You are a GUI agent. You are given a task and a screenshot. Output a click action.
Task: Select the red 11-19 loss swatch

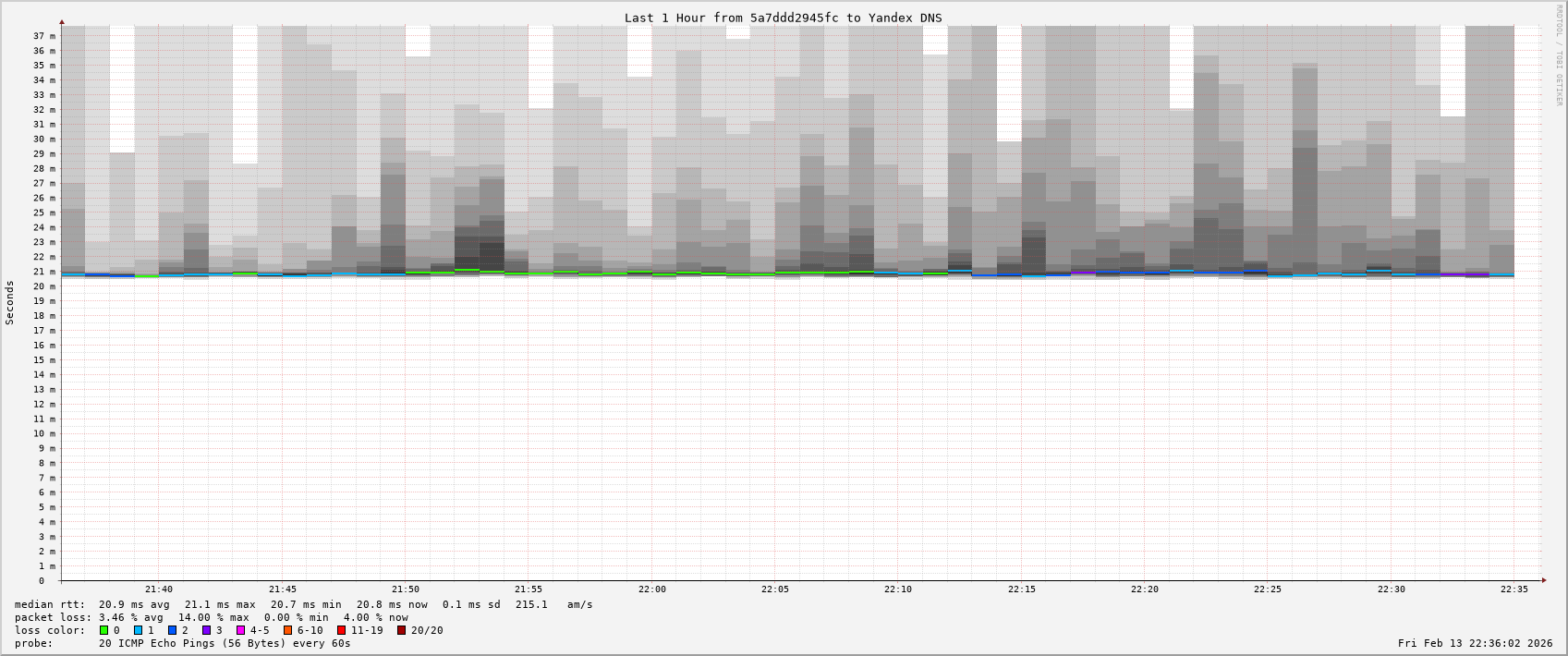click(x=342, y=630)
